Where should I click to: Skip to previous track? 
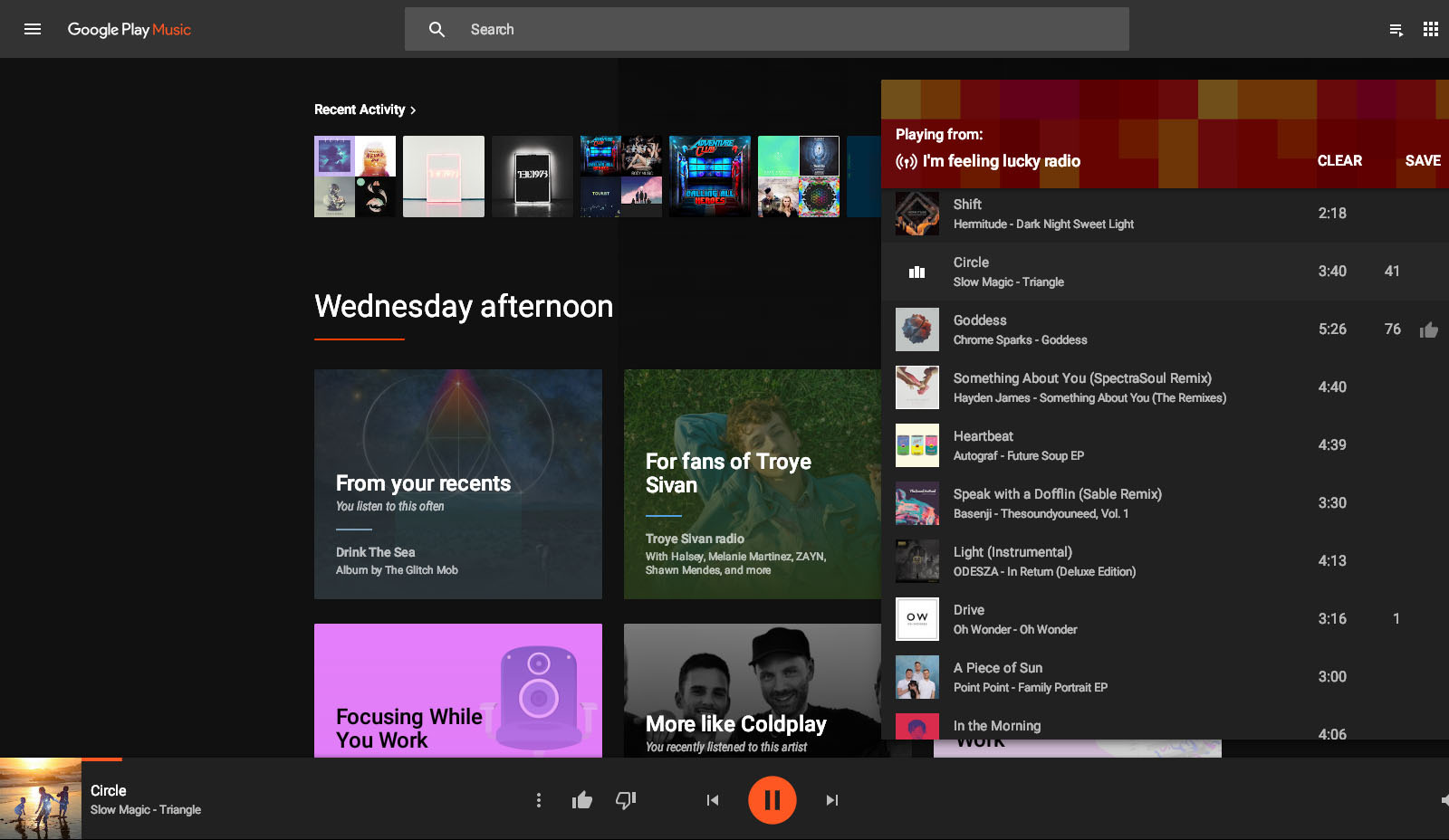tap(713, 800)
